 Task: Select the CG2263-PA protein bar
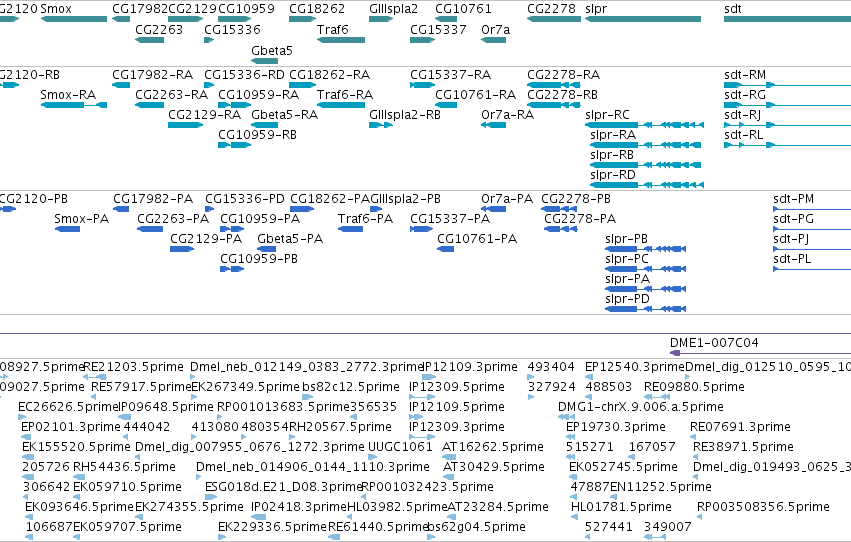click(x=150, y=229)
